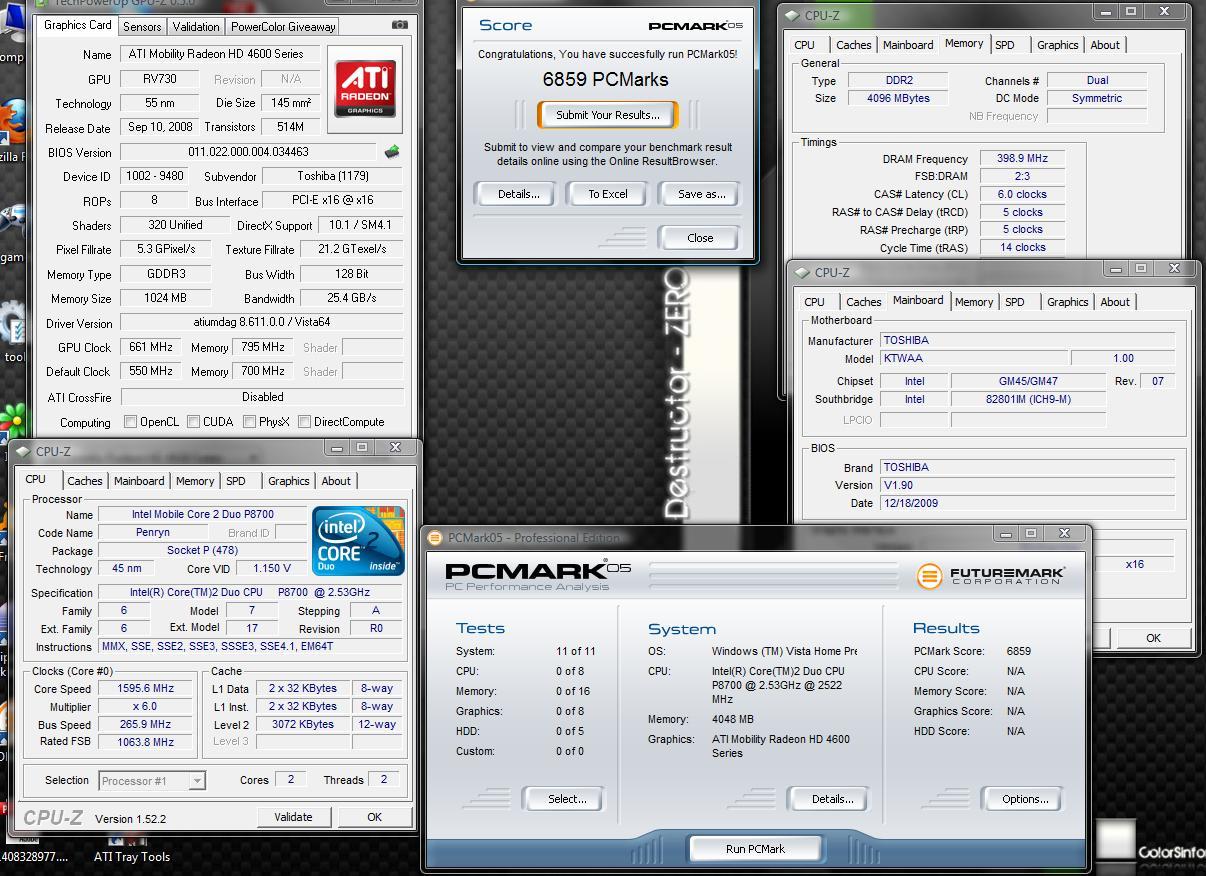Open the Processor #1 selection dropdown
The image size is (1206, 876).
click(152, 781)
